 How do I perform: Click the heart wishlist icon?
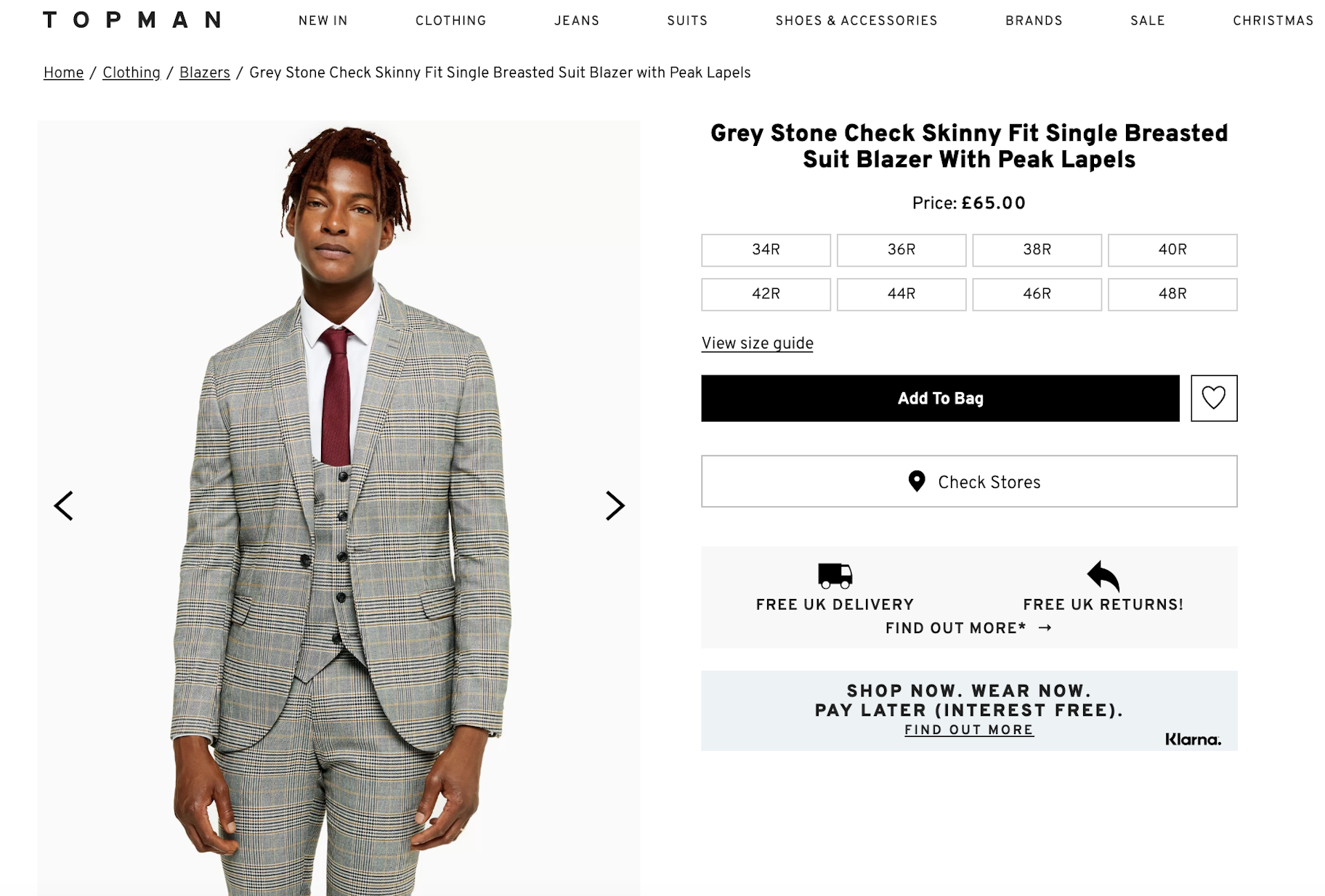pyautogui.click(x=1213, y=398)
